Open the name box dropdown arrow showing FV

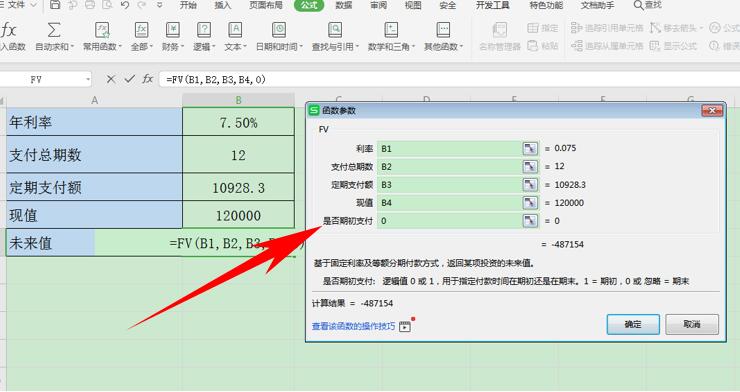(88, 80)
